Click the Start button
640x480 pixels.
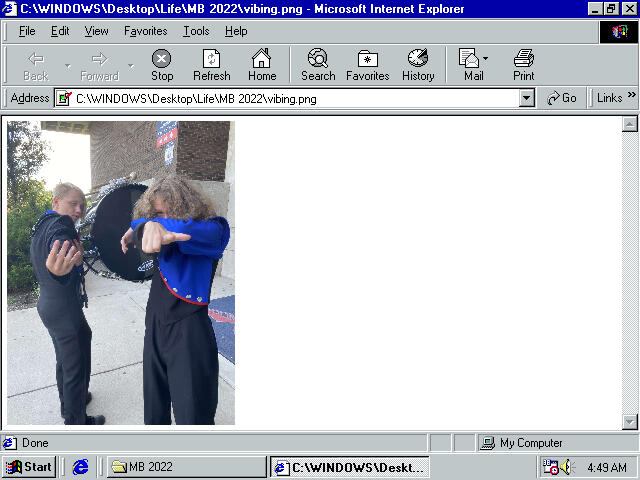[29, 467]
